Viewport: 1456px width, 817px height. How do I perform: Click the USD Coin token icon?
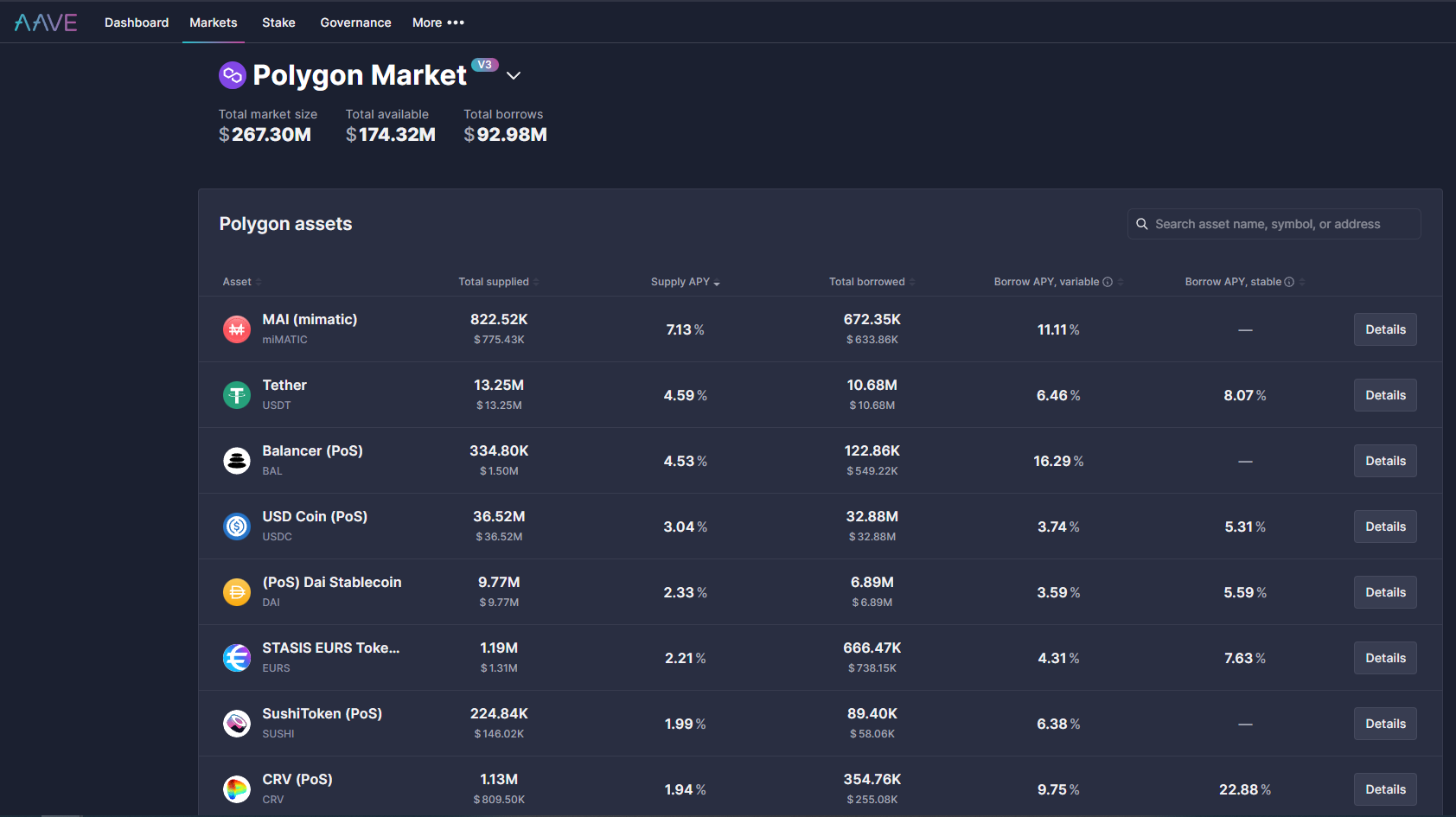tap(237, 527)
